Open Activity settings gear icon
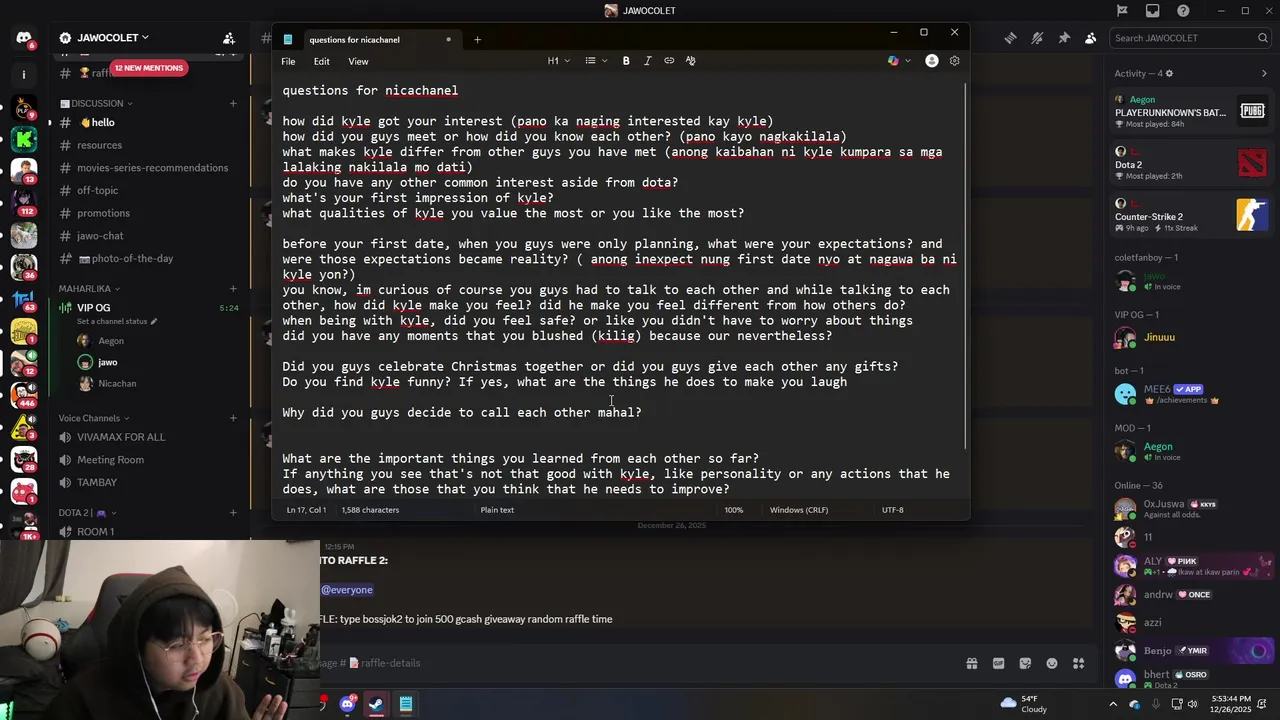1280x720 pixels. [x=1169, y=73]
